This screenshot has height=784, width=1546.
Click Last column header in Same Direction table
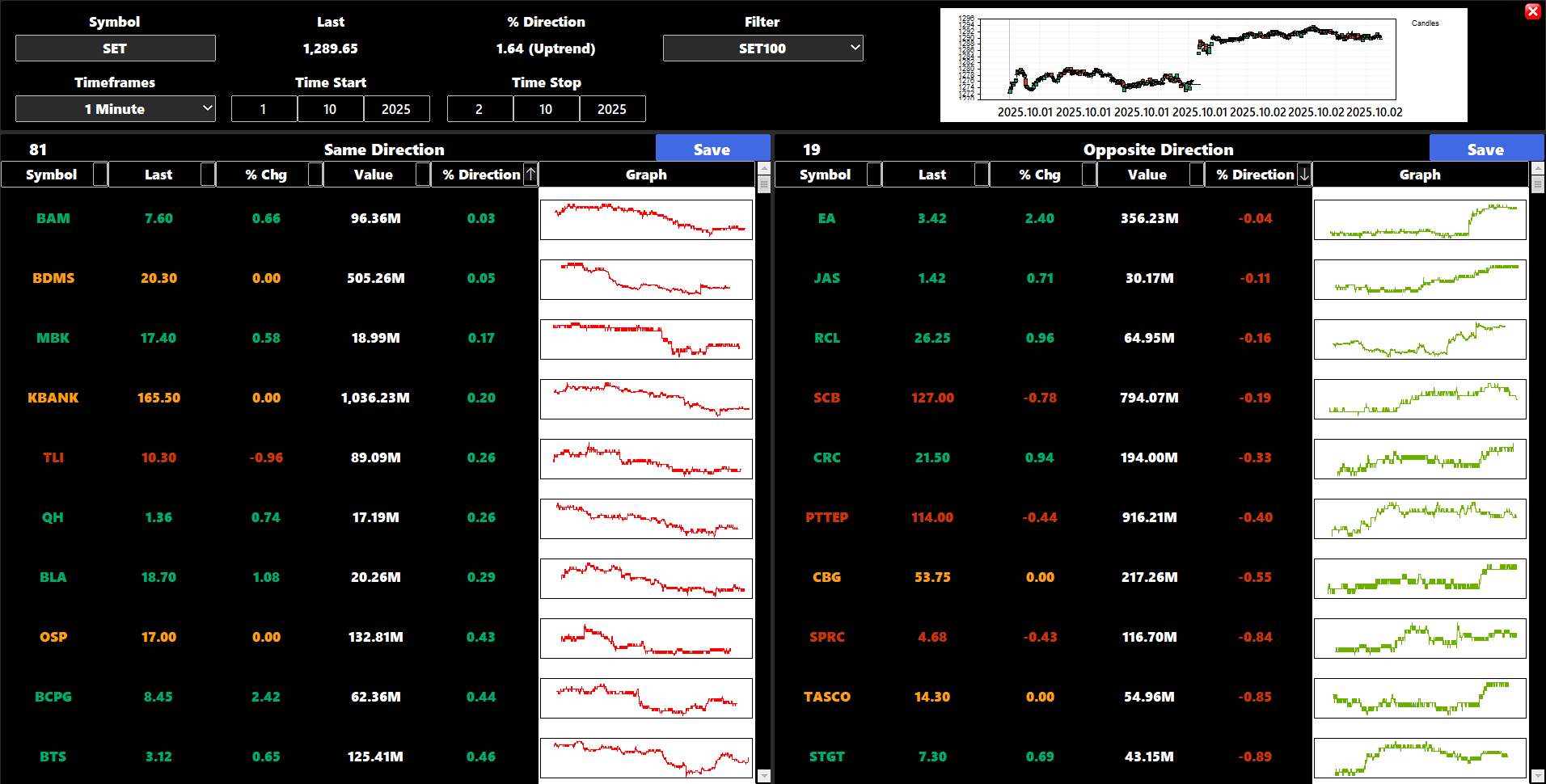click(158, 175)
